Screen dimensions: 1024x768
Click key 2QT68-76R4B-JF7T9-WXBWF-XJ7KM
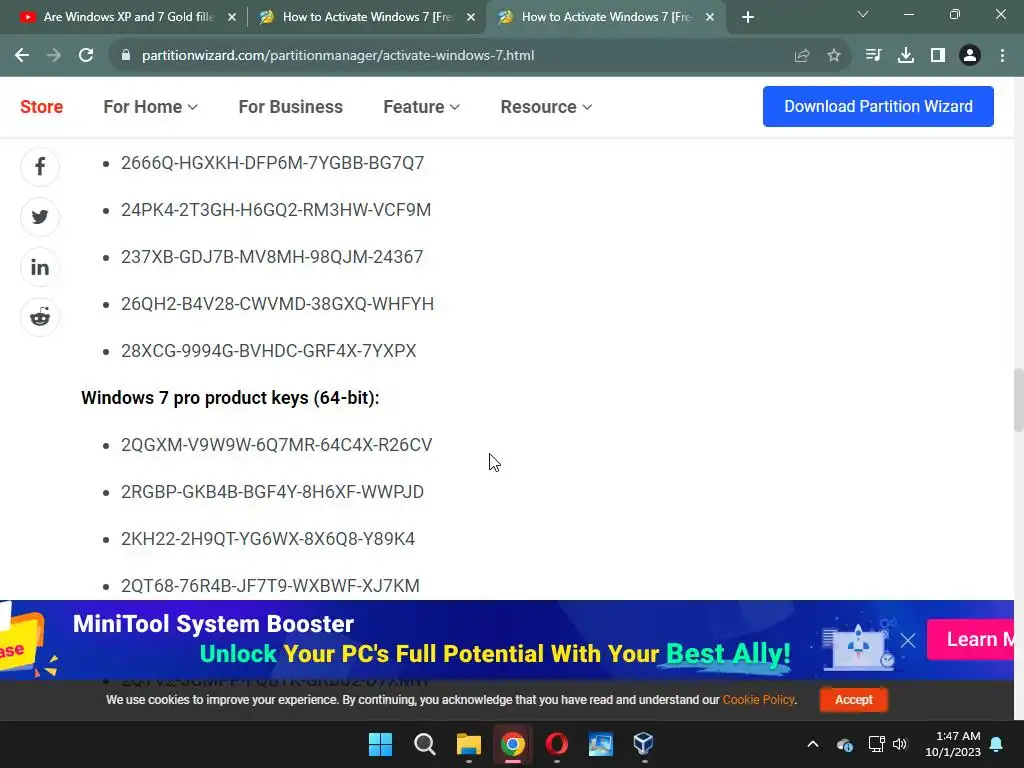pyautogui.click(x=270, y=586)
